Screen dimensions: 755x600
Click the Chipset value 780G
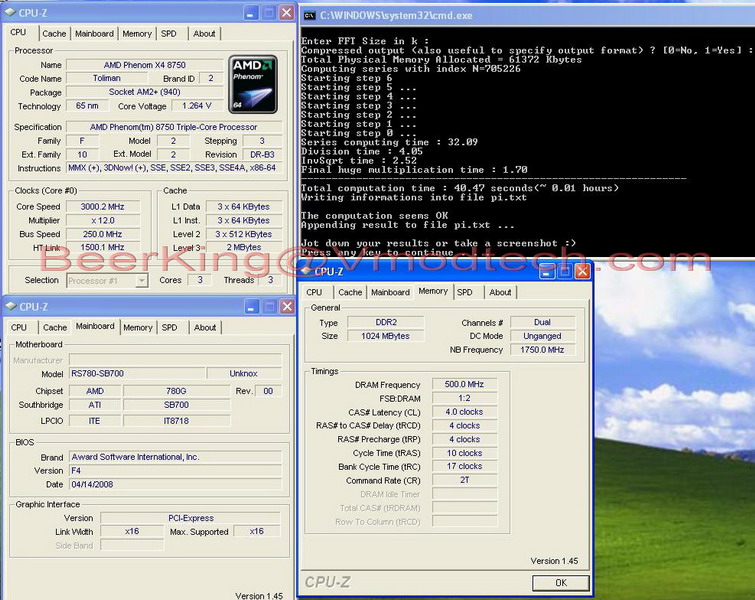[x=176, y=391]
